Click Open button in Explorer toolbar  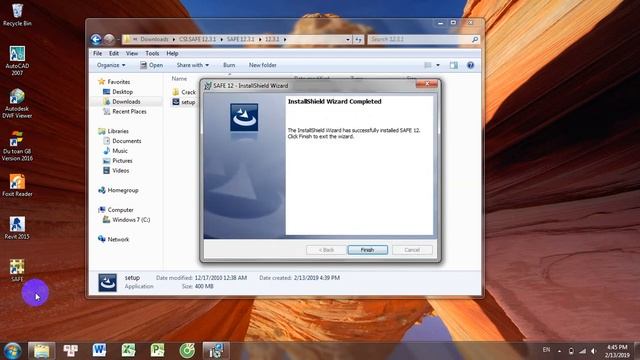151,65
